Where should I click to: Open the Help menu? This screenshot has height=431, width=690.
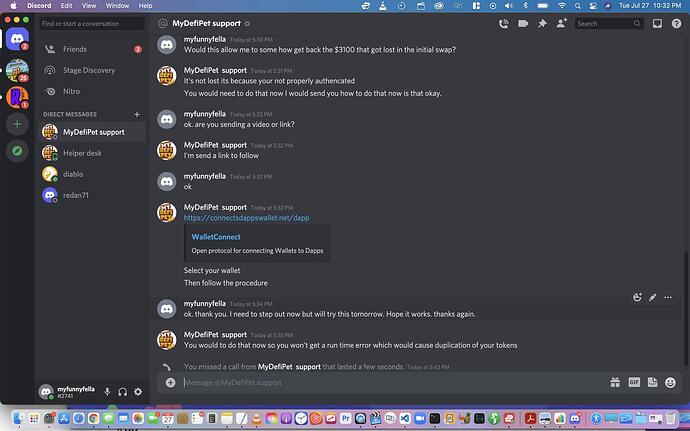pyautogui.click(x=145, y=6)
